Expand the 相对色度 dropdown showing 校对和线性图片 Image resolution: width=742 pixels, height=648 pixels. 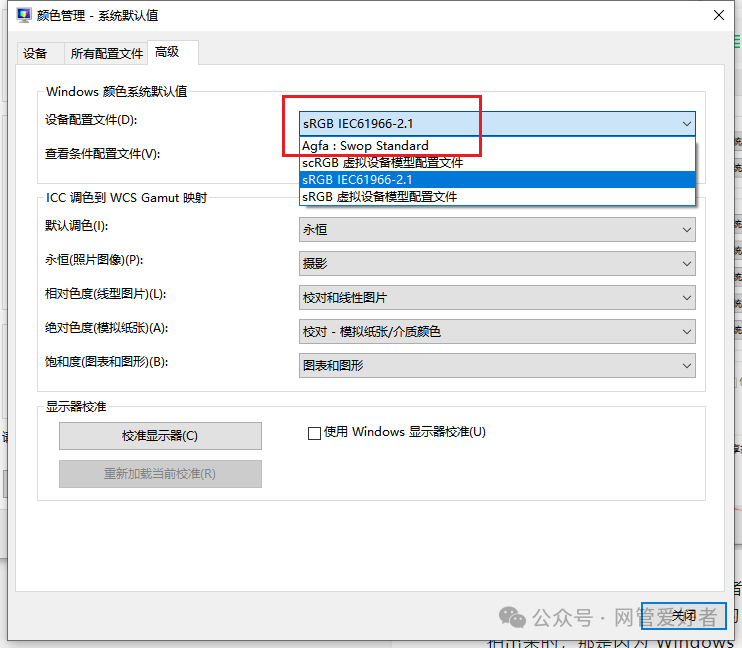pyautogui.click(x=497, y=298)
